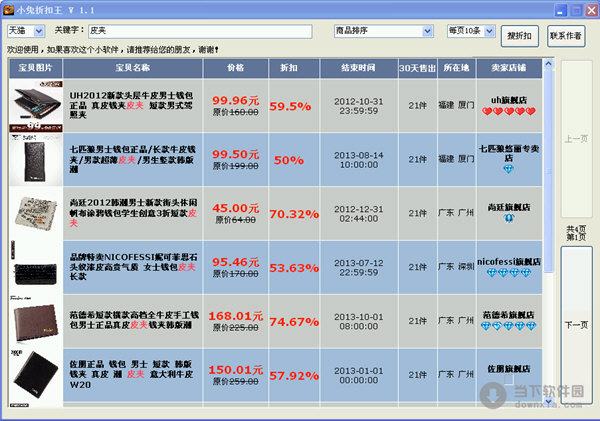600x421 pixels.
Task: Close the 小兔折扣王 window
Action: (592, 10)
